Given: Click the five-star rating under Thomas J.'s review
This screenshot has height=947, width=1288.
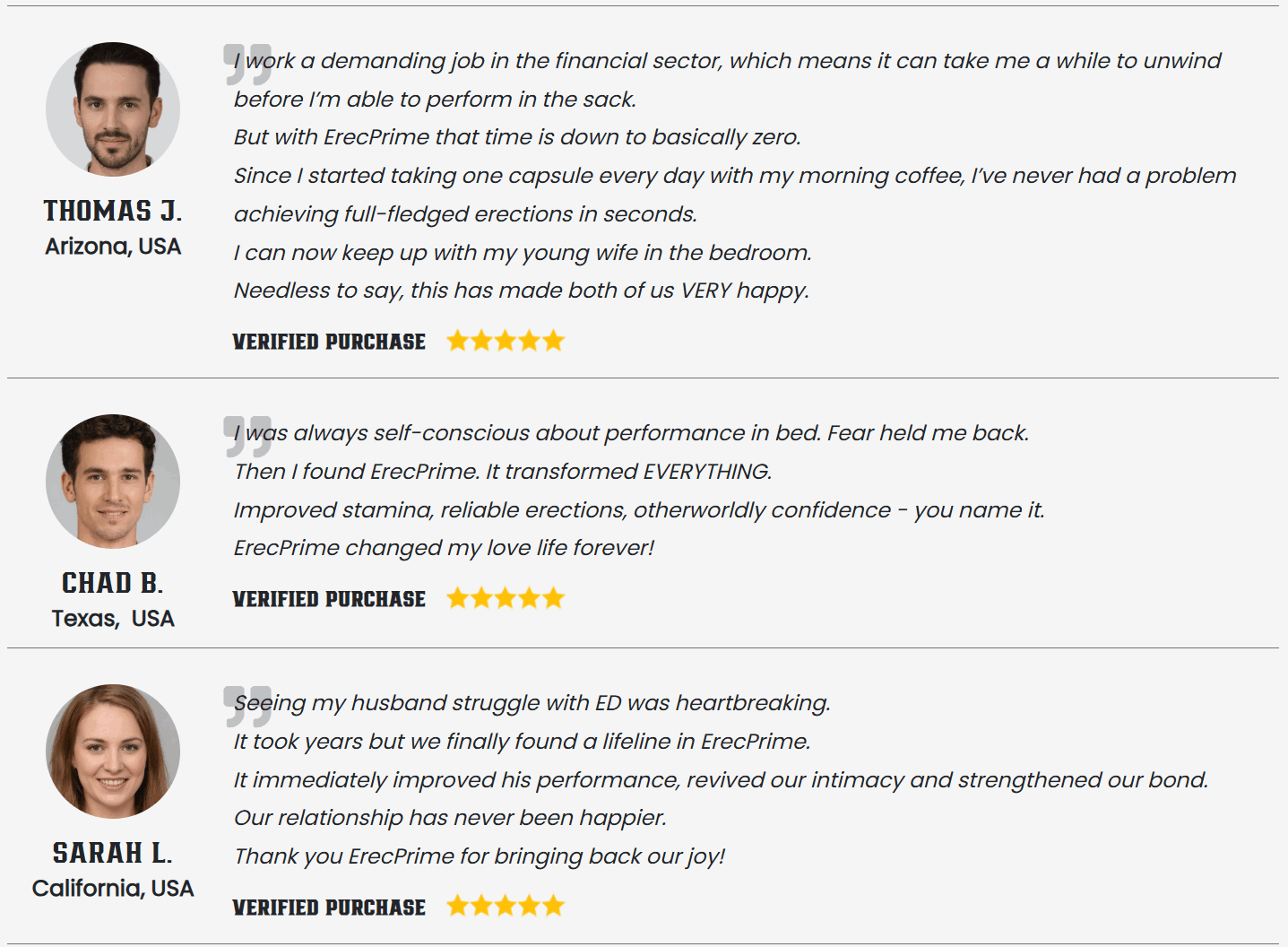Looking at the screenshot, I should [506, 341].
